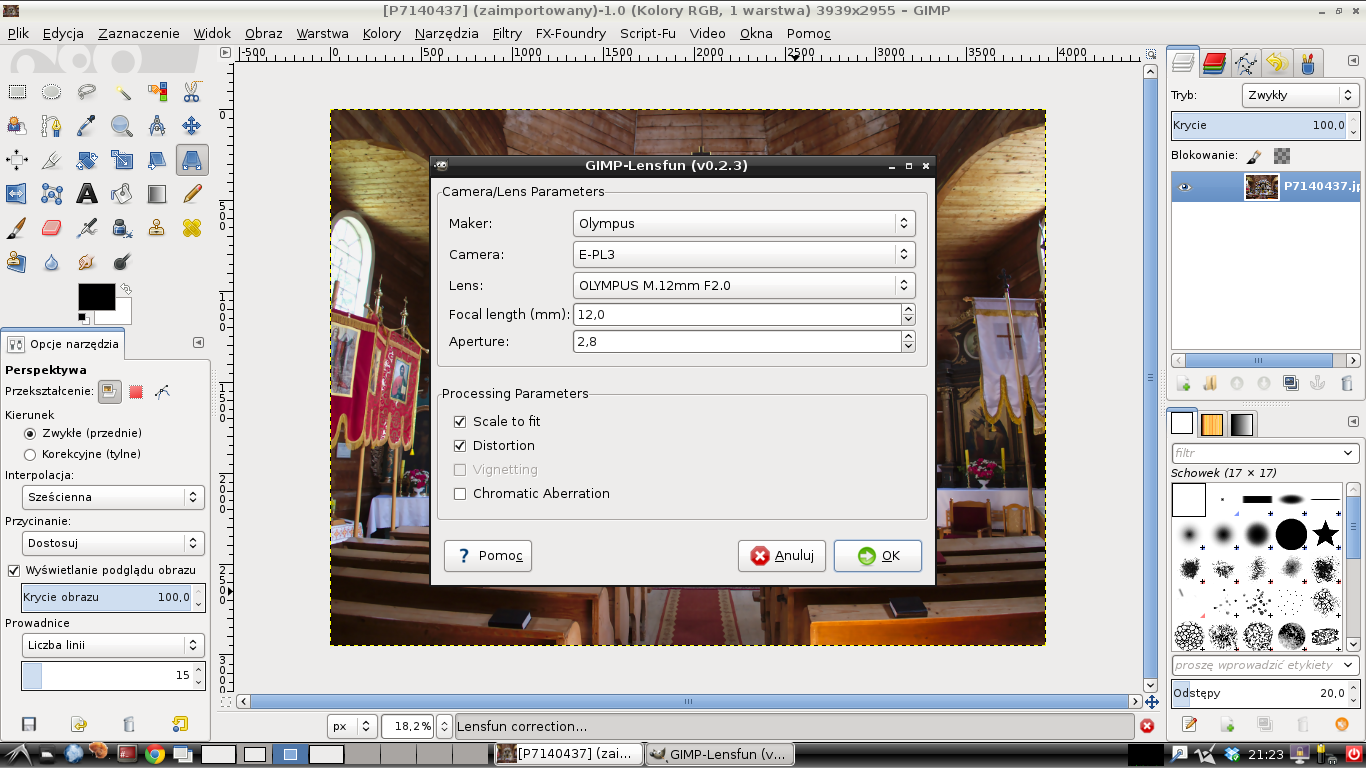This screenshot has width=1366, height=768.
Task: Hide the P7140437 layer with the eye icon
Action: (x=1185, y=187)
